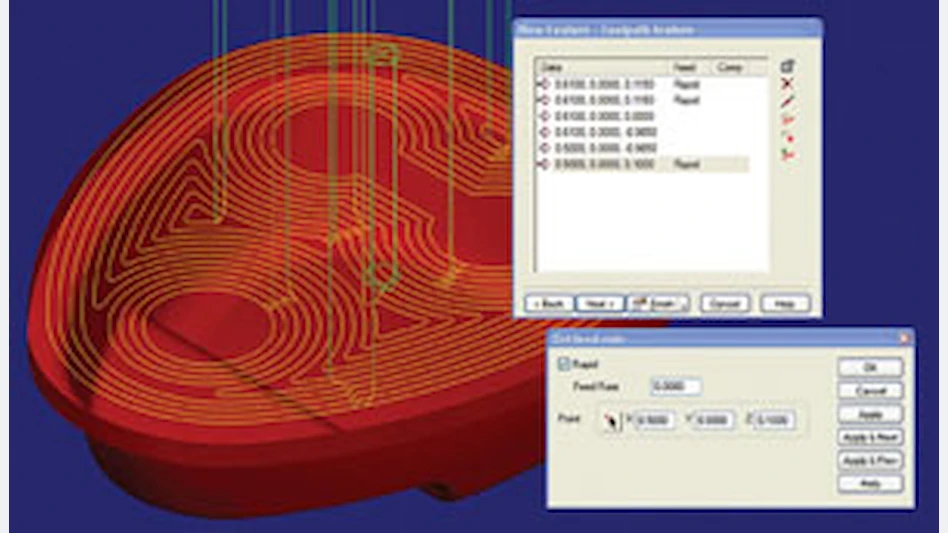This screenshot has width=948, height=533.
Task: Click the red X delete icon
Action: coord(788,84)
